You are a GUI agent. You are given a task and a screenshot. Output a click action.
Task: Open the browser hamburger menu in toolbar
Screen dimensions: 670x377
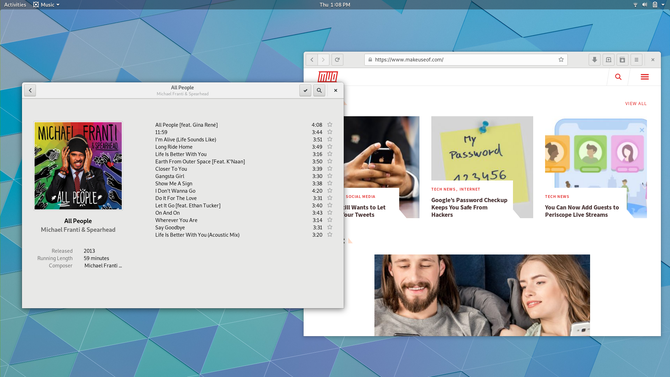[x=636, y=60]
